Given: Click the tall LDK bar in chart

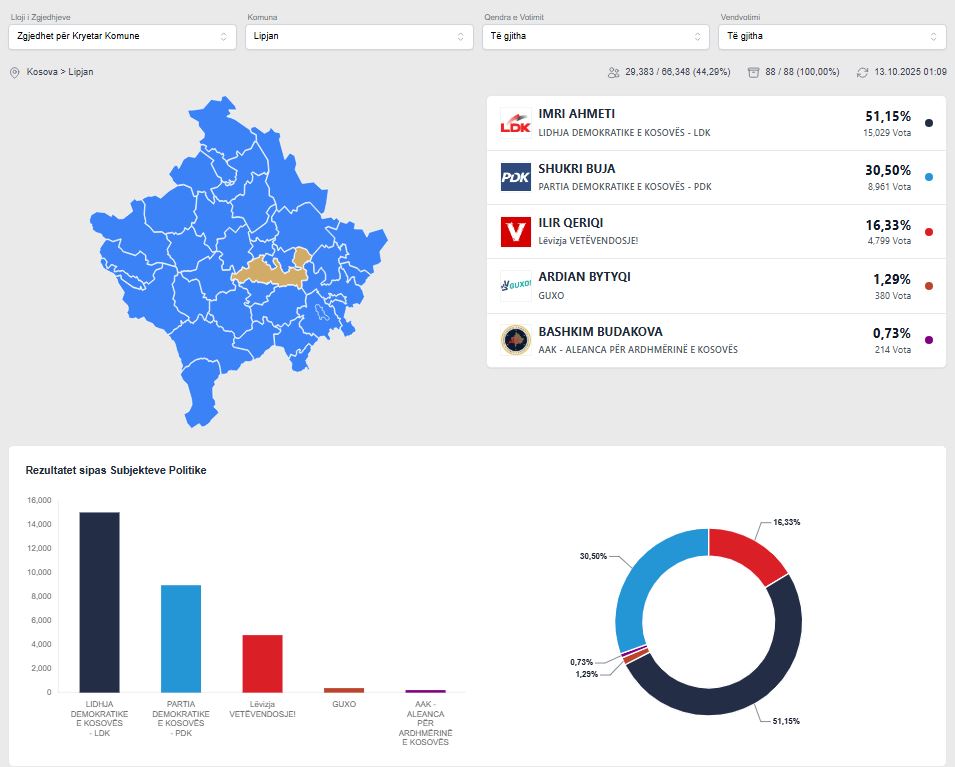Looking at the screenshot, I should 99,601.
